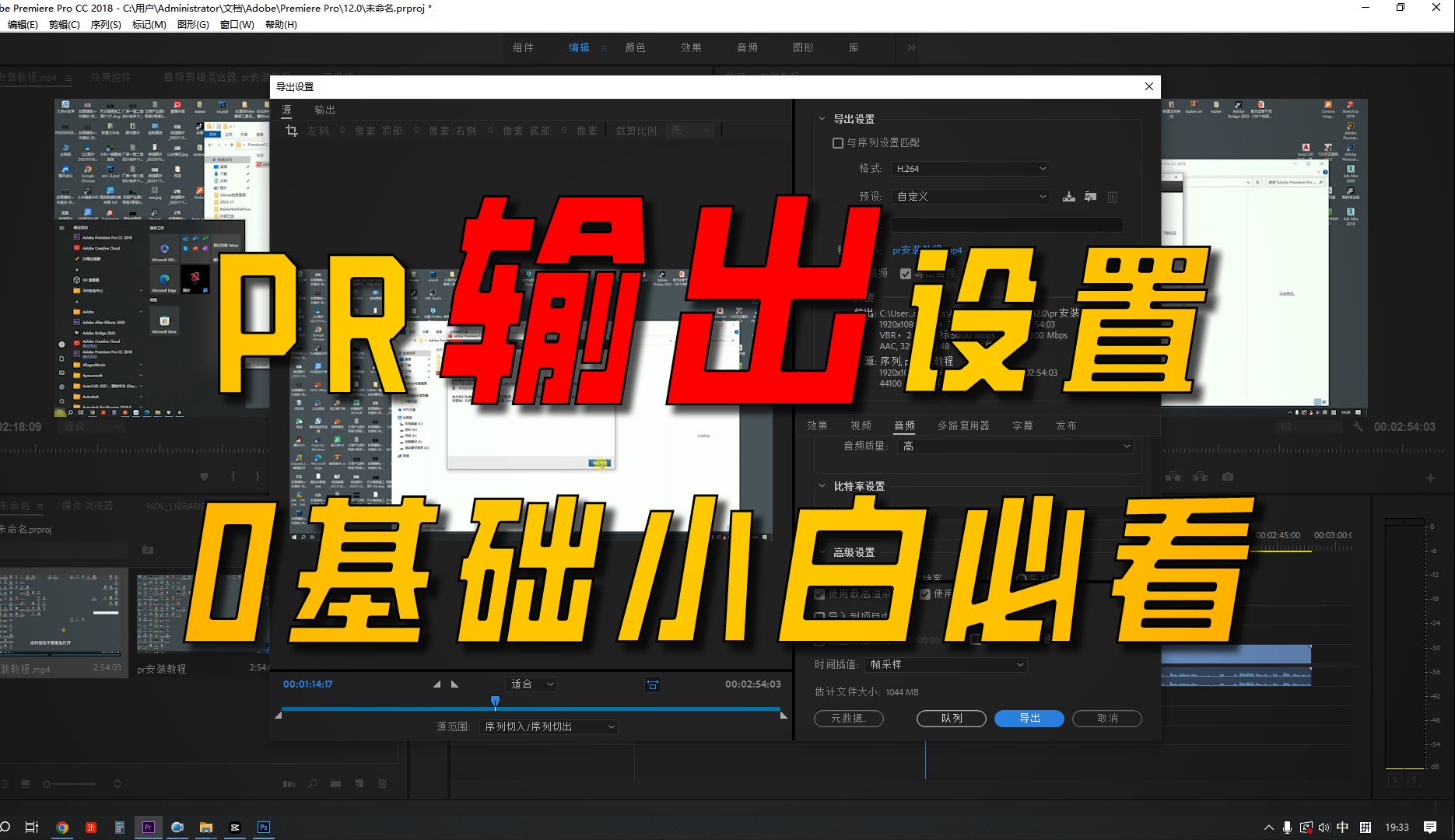Open Photoshop from the taskbar
1455x840 pixels.
[x=264, y=827]
